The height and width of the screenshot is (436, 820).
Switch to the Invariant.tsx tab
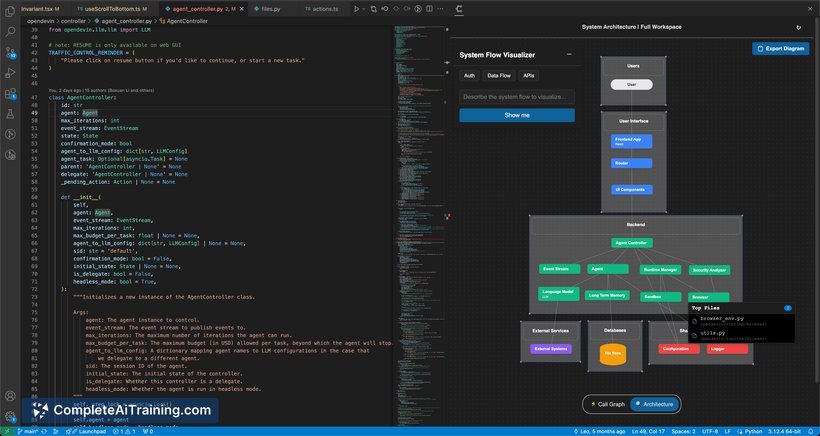click(40, 9)
